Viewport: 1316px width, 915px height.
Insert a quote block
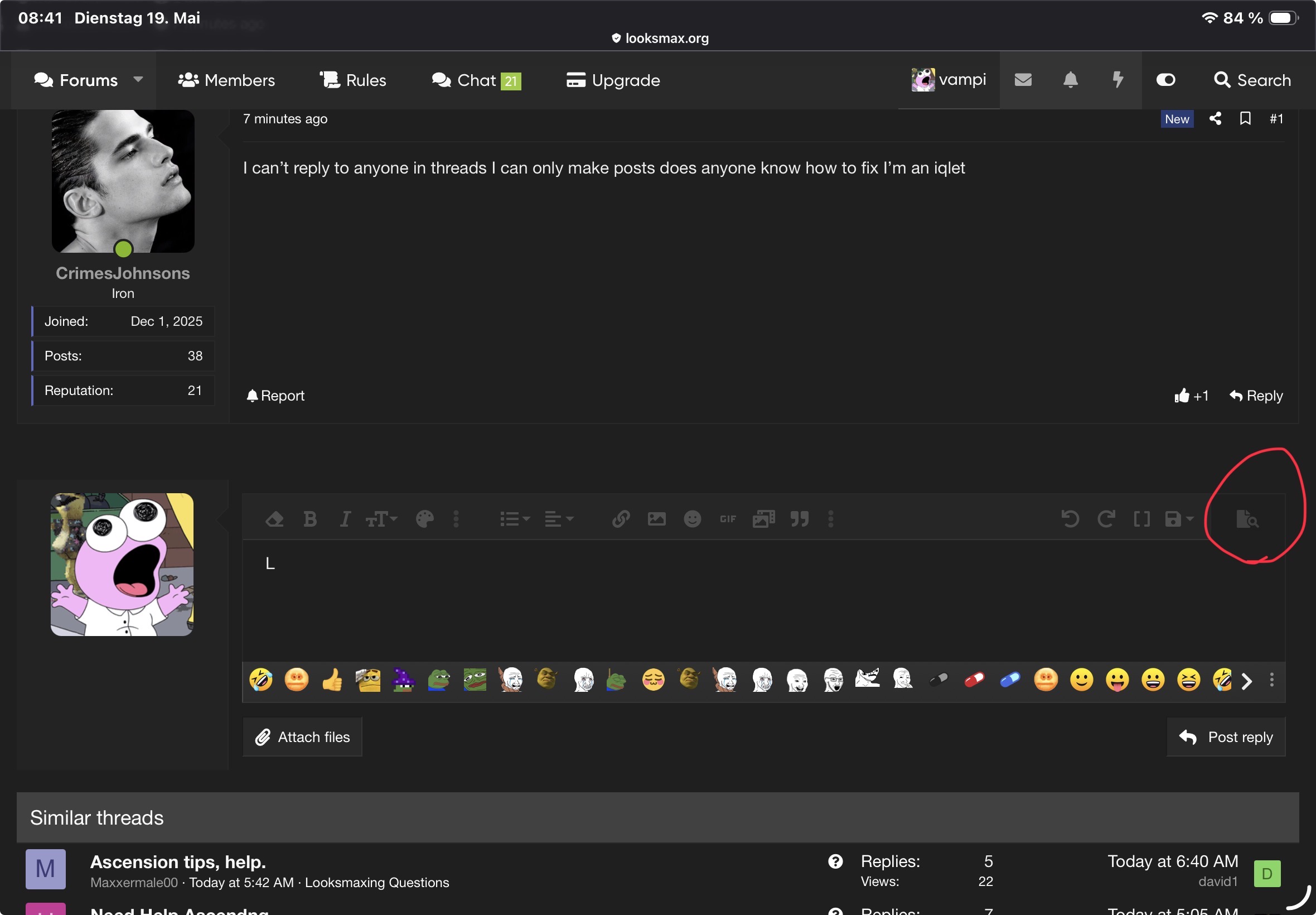coord(799,519)
